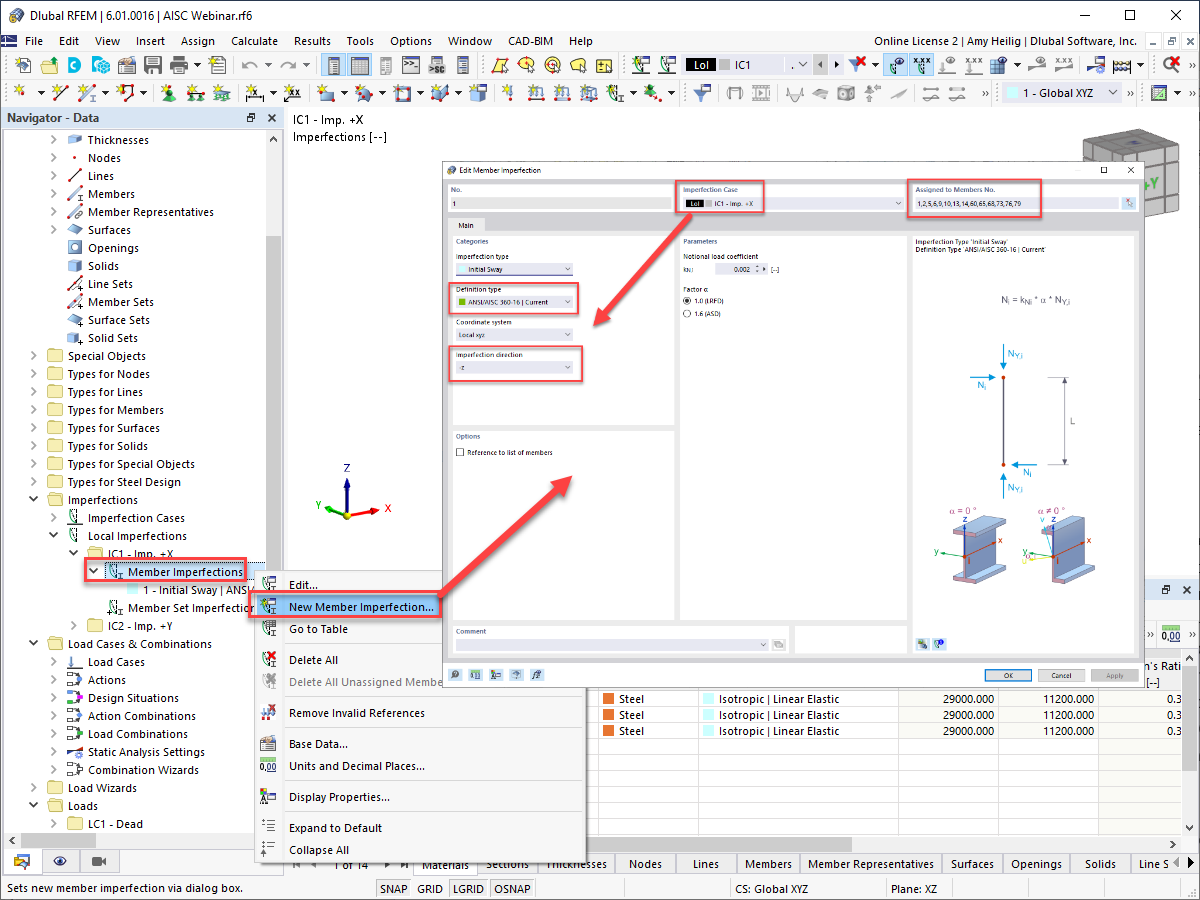1200x900 pixels.
Task: Toggle SNAP in the status bar
Action: [394, 888]
